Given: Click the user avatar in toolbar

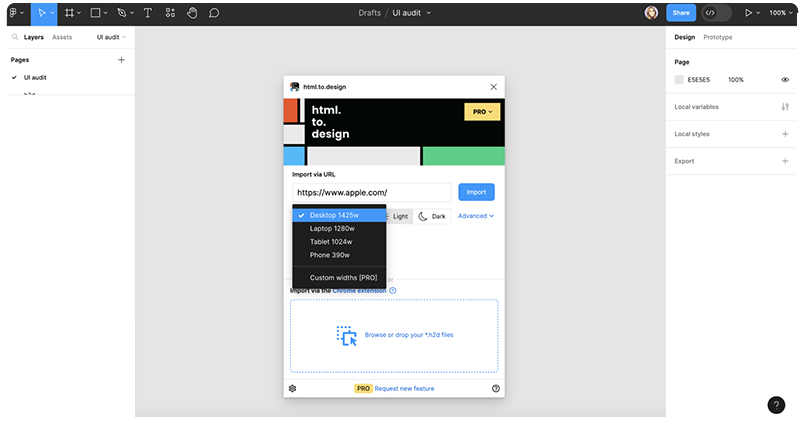Looking at the screenshot, I should pyautogui.click(x=651, y=13).
